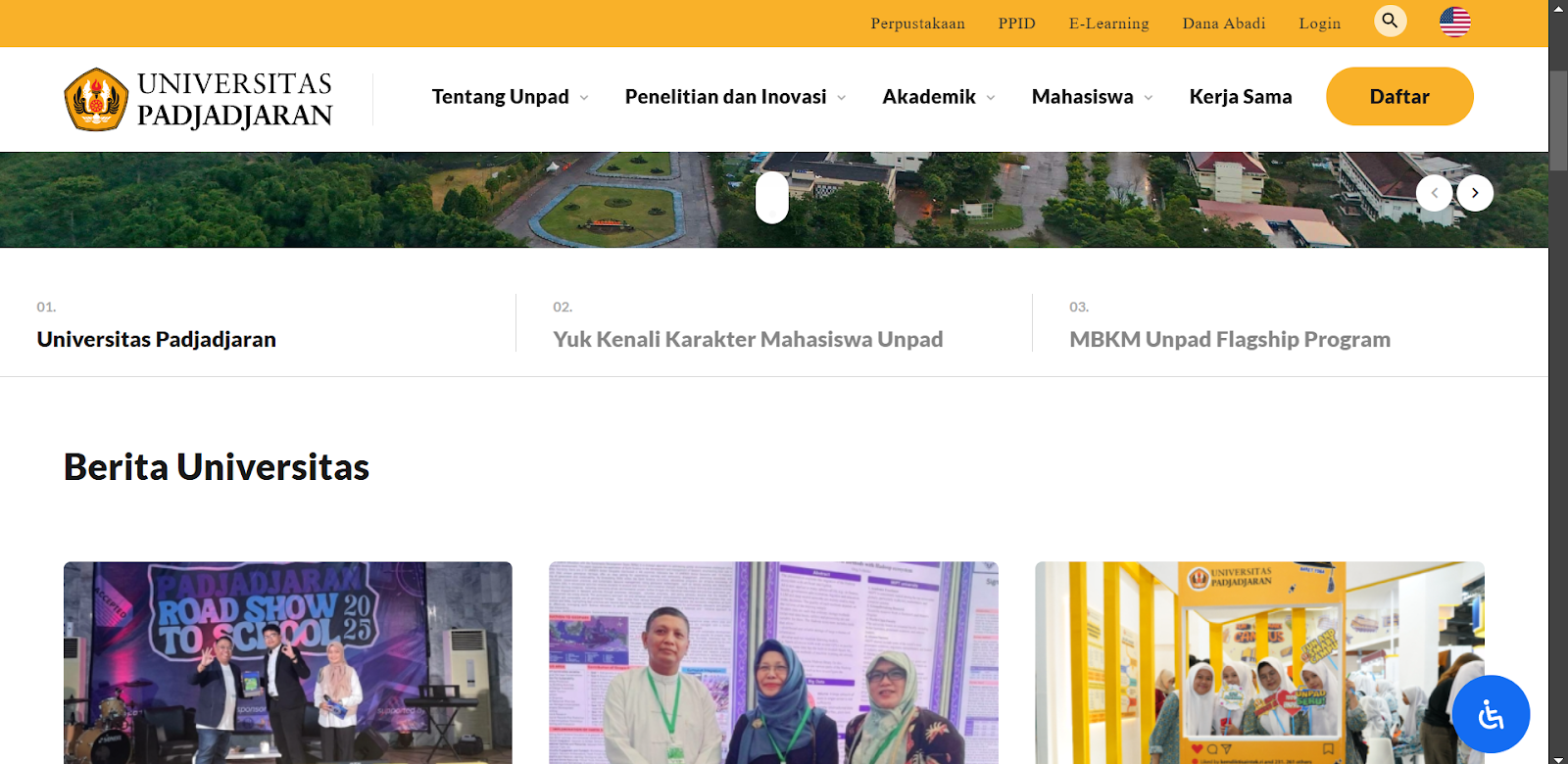Open the yellow photo booth news thumbnail
The height and width of the screenshot is (764, 1568).
1259,662
